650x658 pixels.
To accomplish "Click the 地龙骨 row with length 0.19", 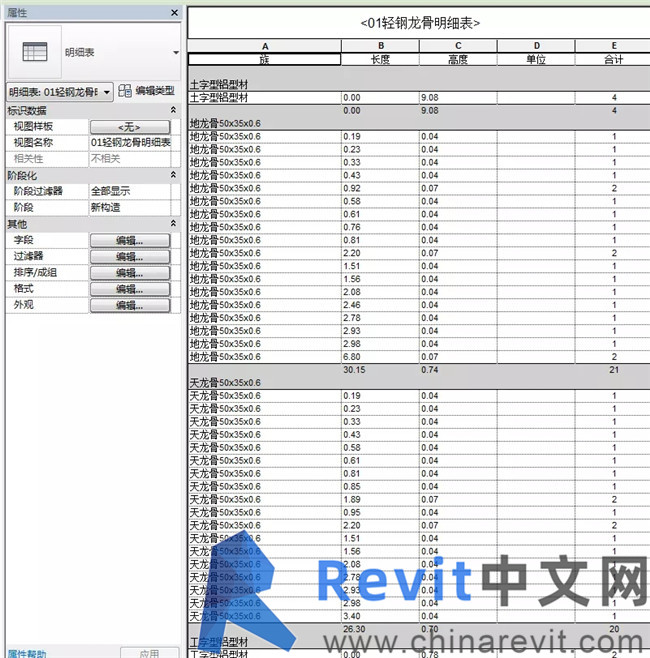I will pyautogui.click(x=419, y=136).
